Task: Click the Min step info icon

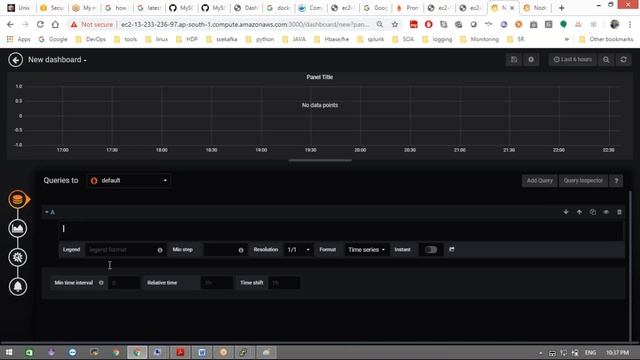Action: 241,250
